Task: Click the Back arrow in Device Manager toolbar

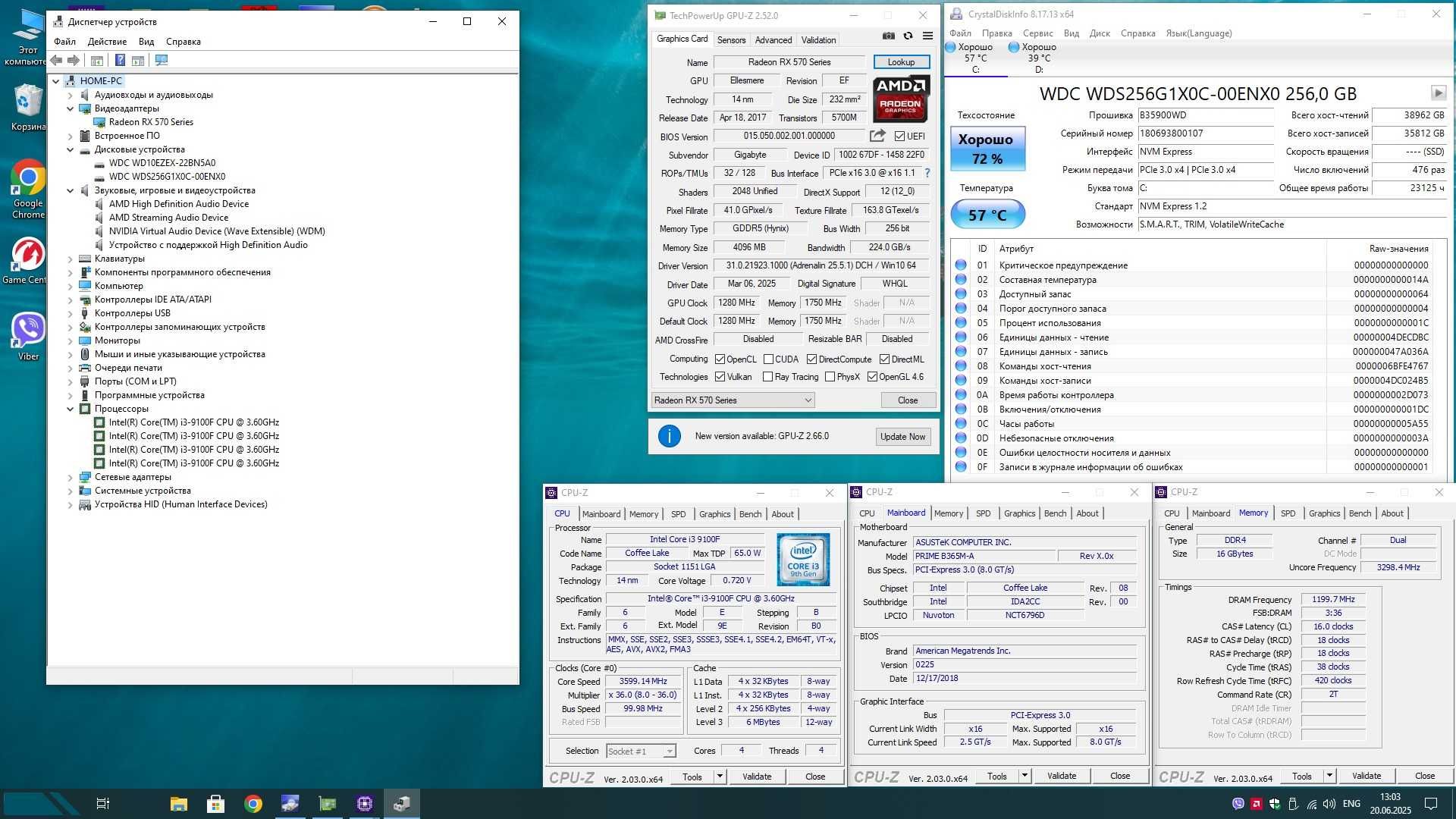Action: coord(56,61)
